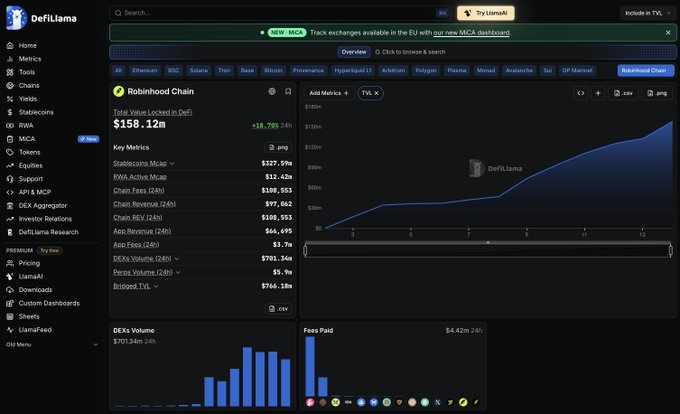Click the Investor Relations icon

10,219
